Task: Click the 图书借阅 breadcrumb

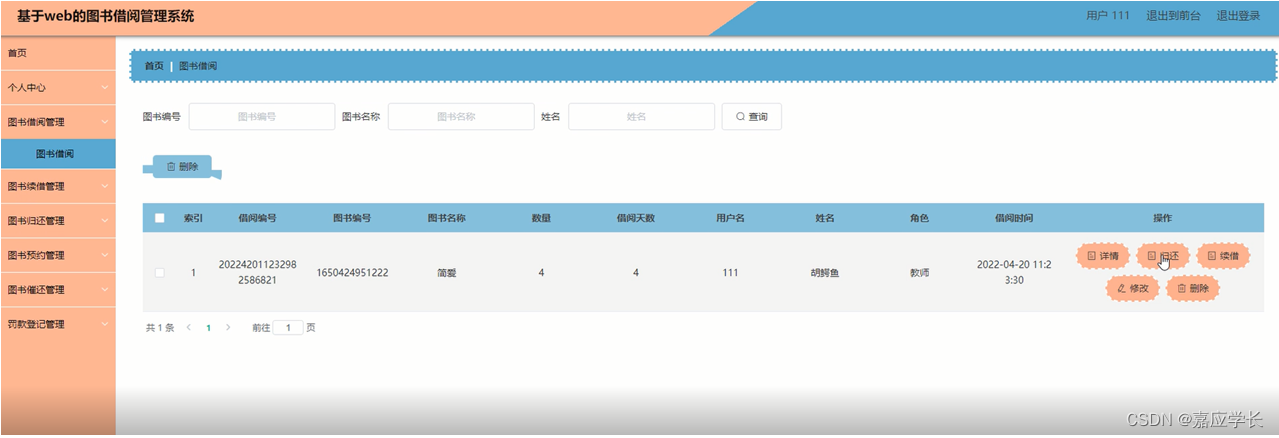Action: (x=198, y=66)
